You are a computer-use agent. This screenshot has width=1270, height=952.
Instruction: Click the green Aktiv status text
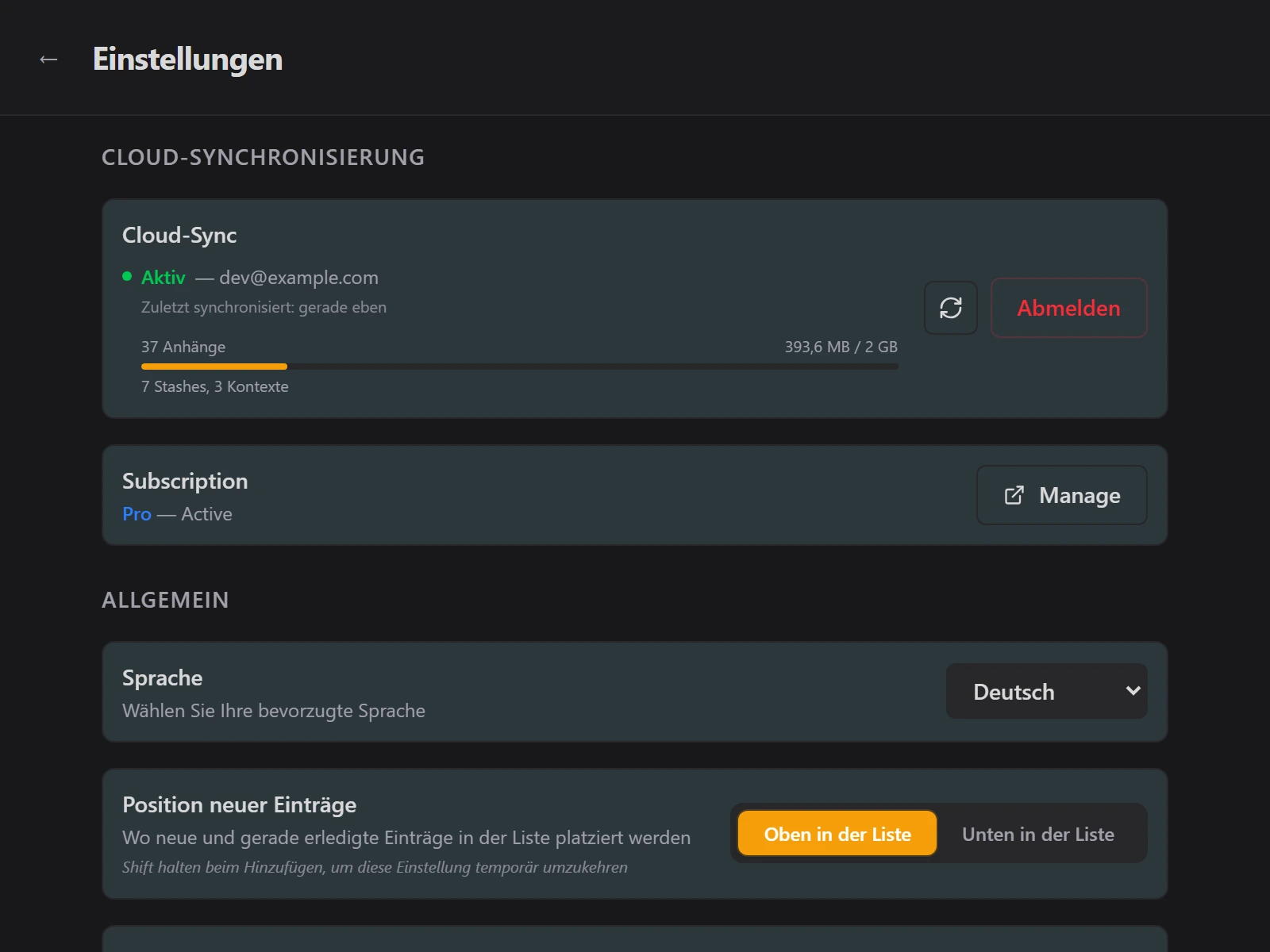click(164, 278)
